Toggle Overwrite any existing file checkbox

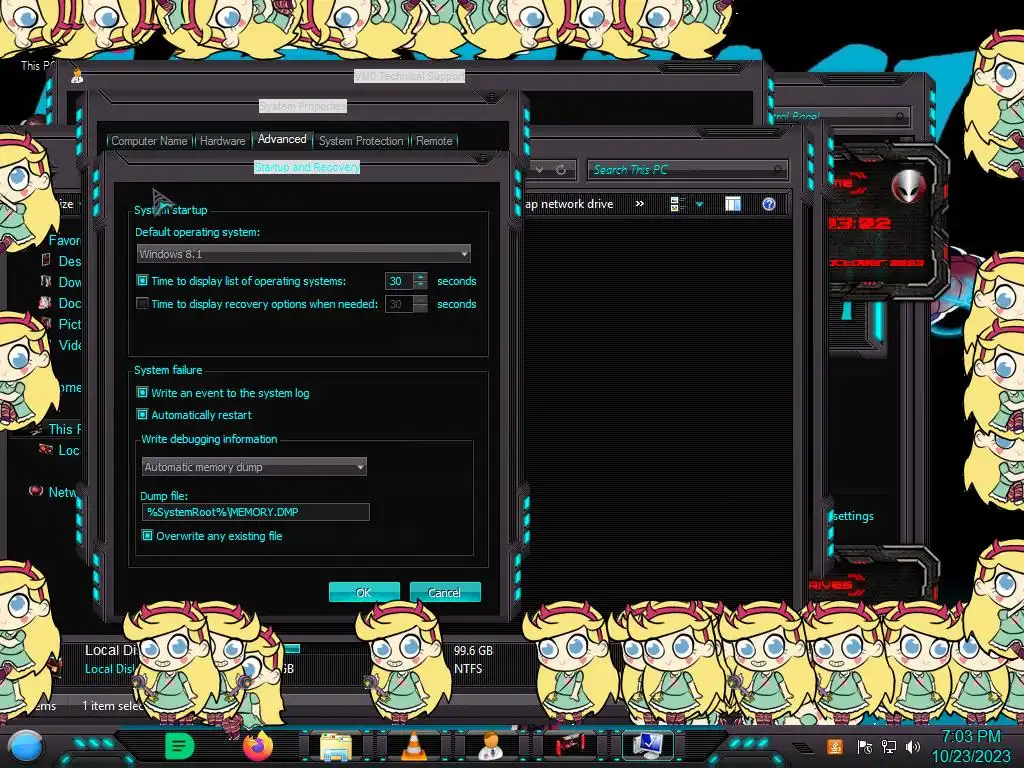(147, 536)
